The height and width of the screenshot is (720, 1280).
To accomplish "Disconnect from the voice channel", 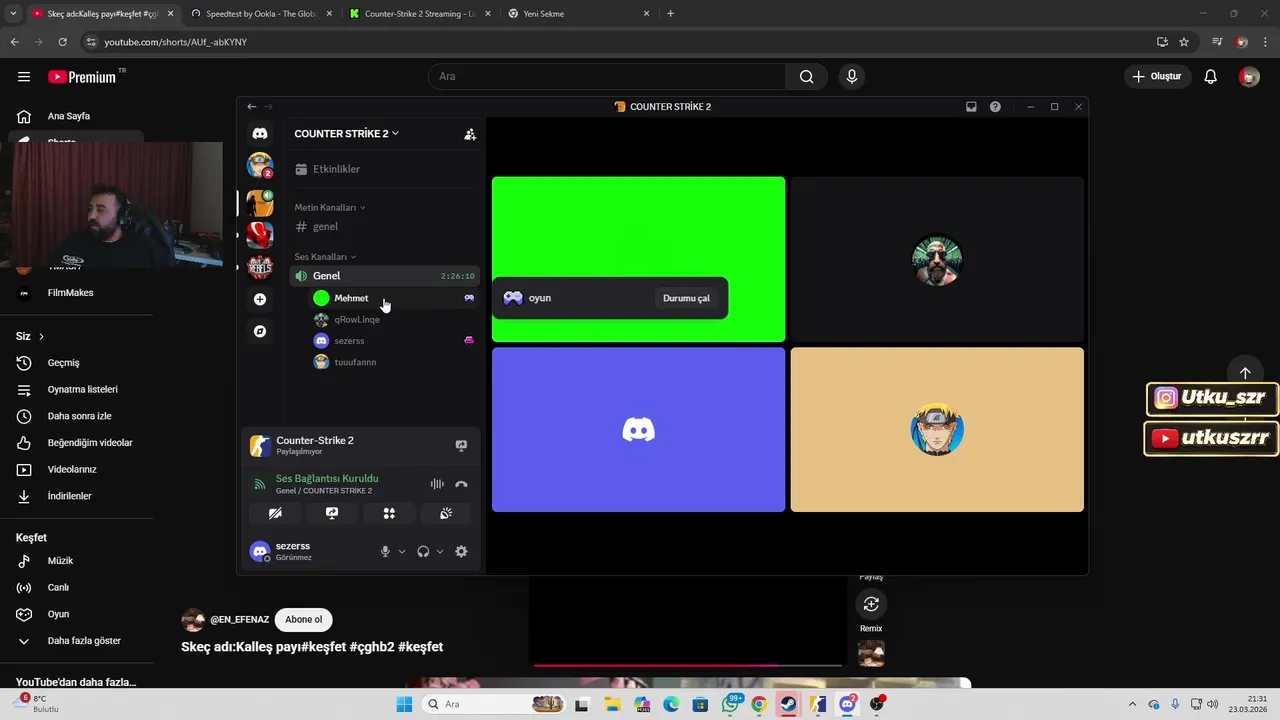I will 461,484.
